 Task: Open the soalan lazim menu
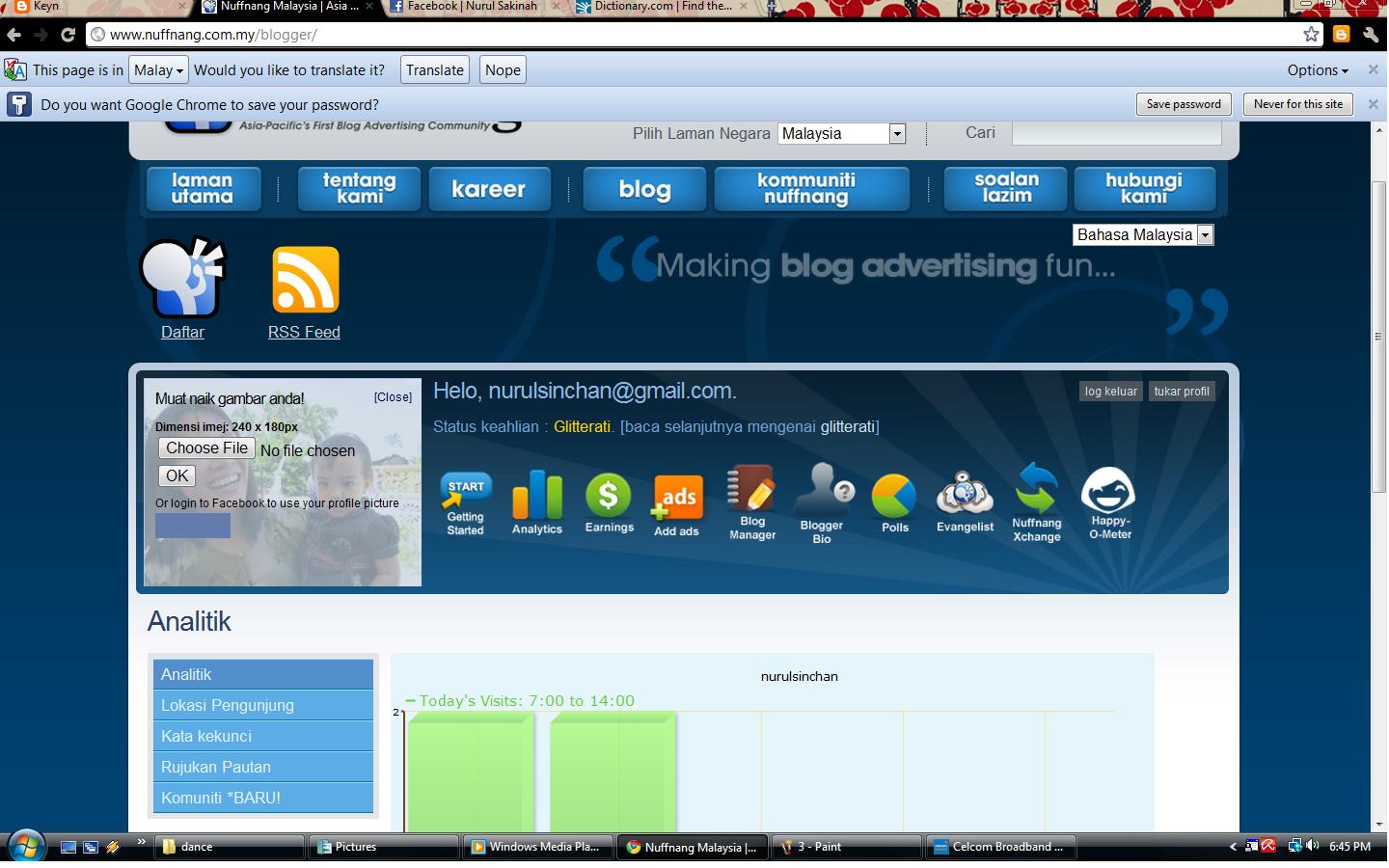pos(1006,187)
